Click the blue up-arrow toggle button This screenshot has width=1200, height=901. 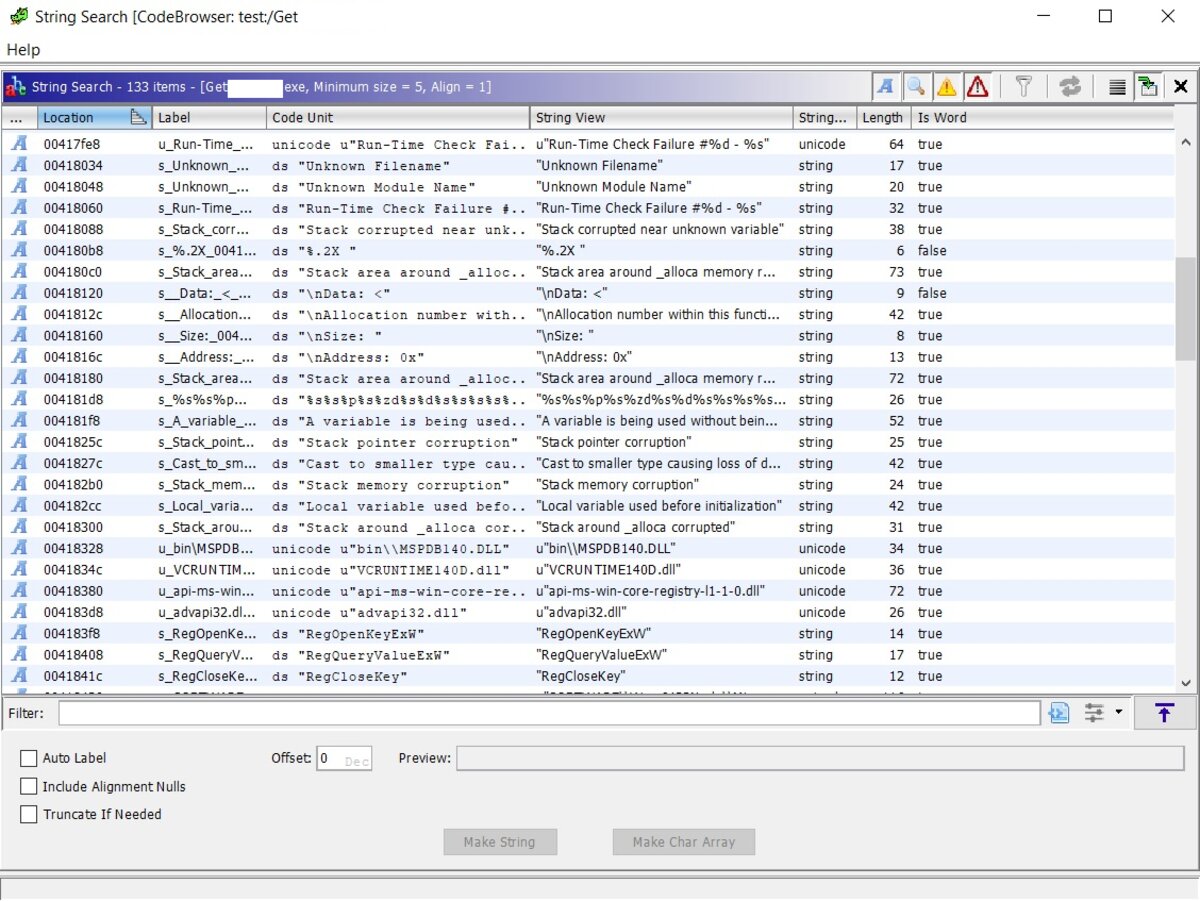point(1164,713)
